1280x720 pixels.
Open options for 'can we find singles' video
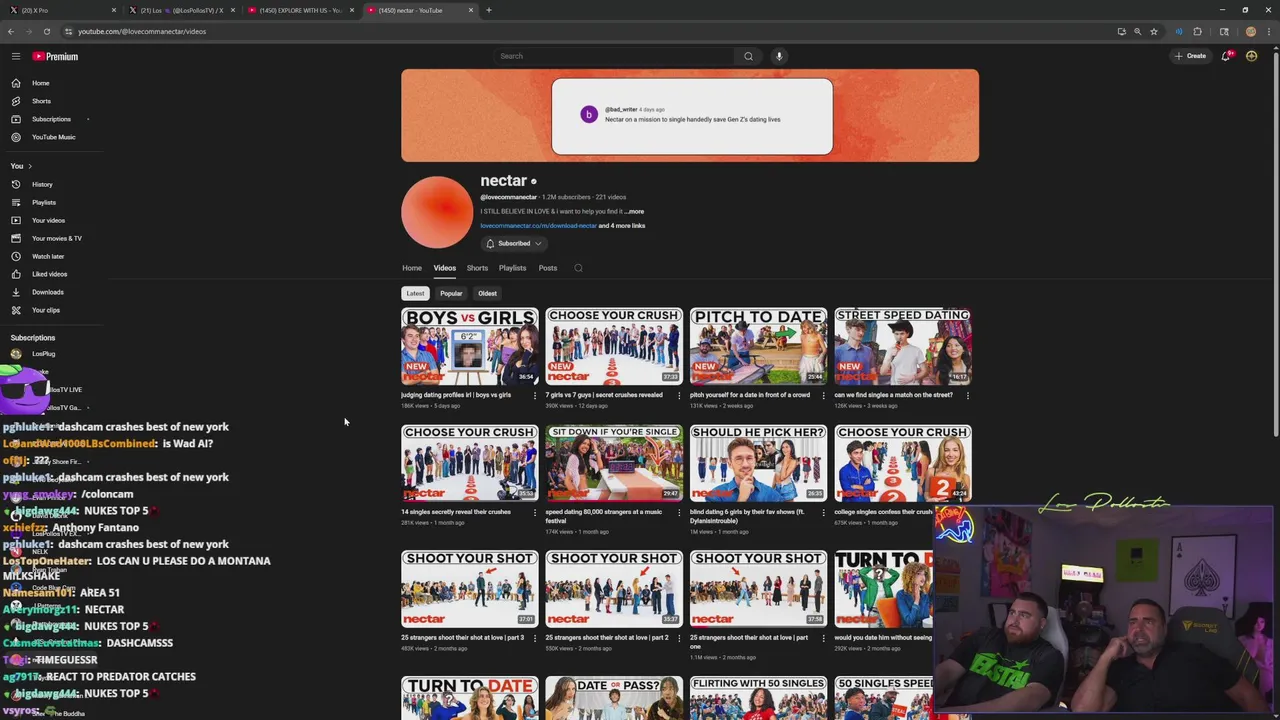(967, 395)
